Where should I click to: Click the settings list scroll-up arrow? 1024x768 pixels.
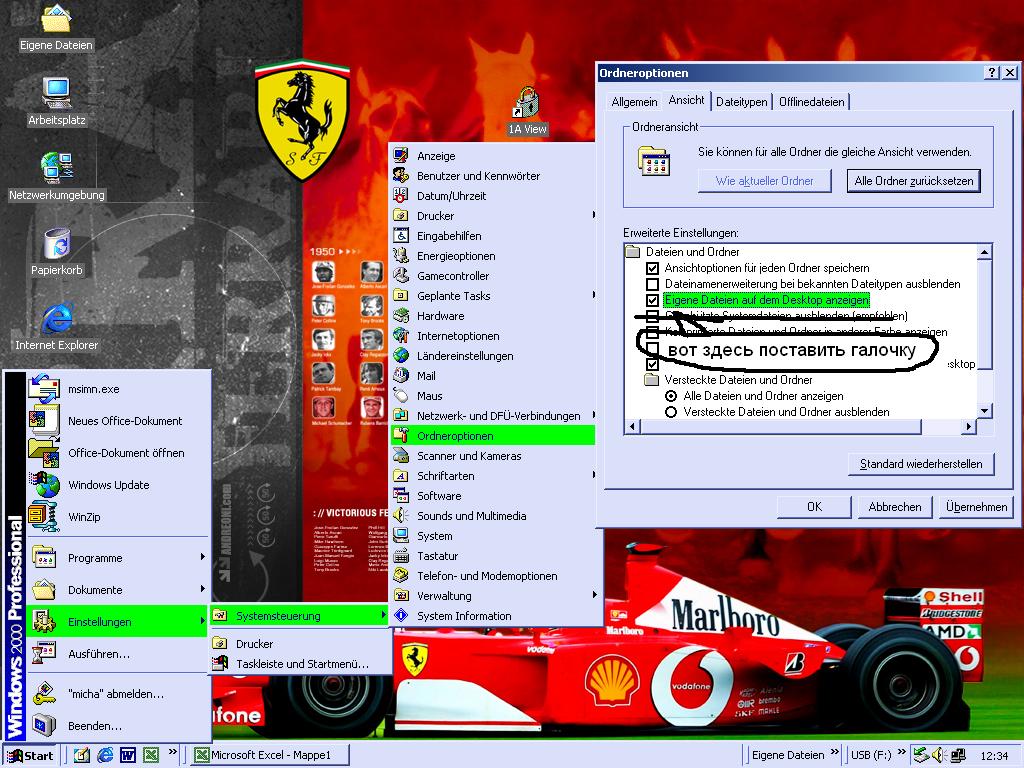(984, 252)
